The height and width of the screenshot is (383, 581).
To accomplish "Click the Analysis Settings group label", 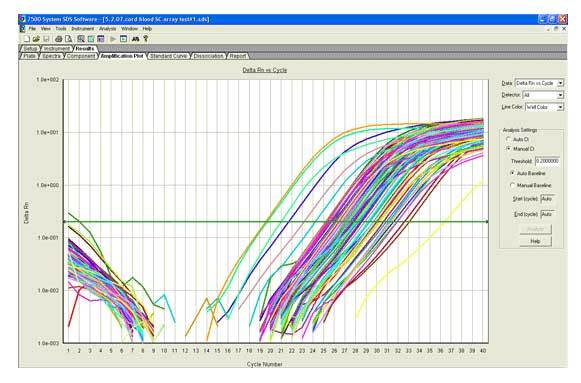I will (x=519, y=130).
